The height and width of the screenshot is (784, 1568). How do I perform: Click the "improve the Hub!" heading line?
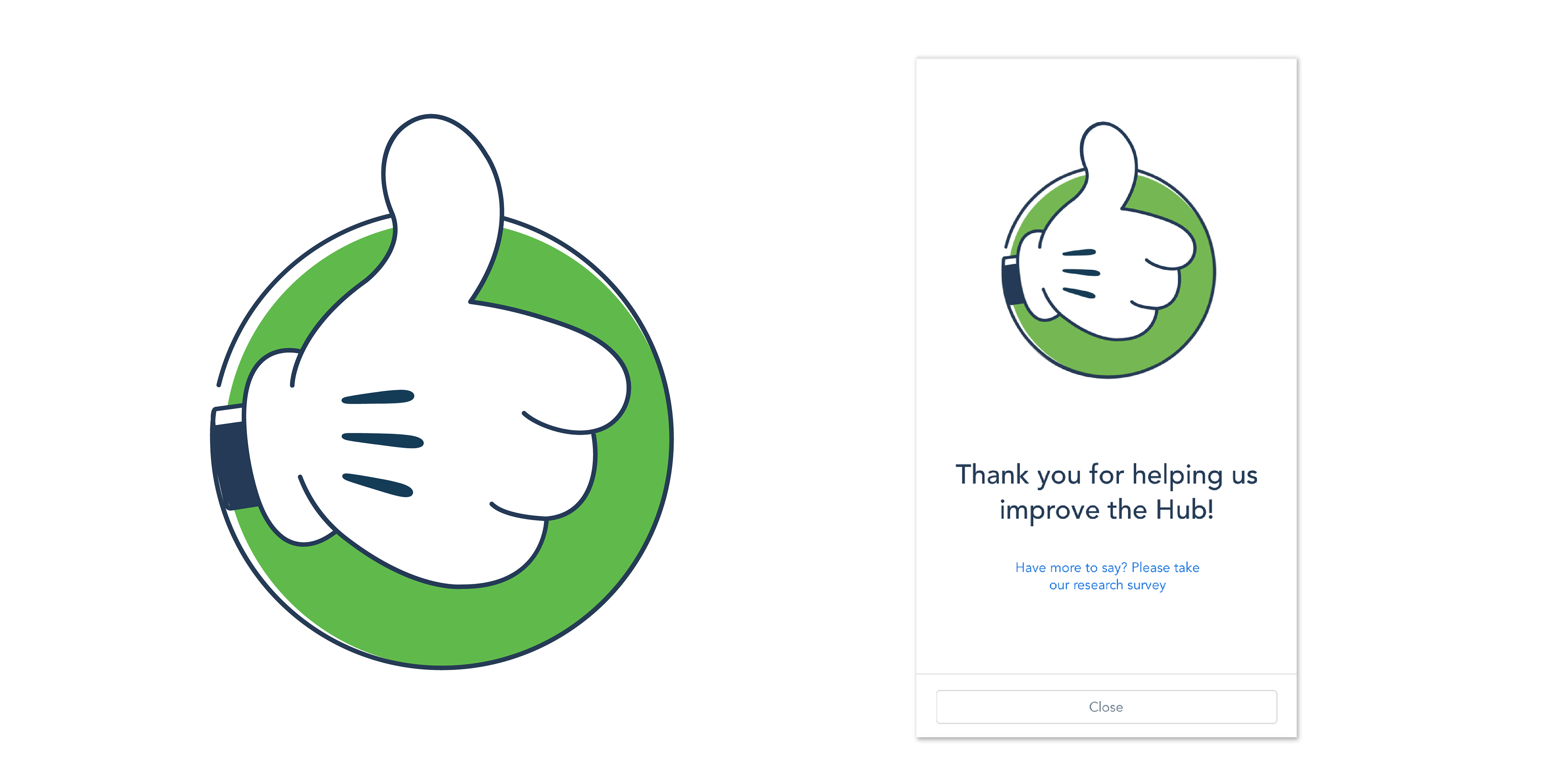[x=1106, y=510]
